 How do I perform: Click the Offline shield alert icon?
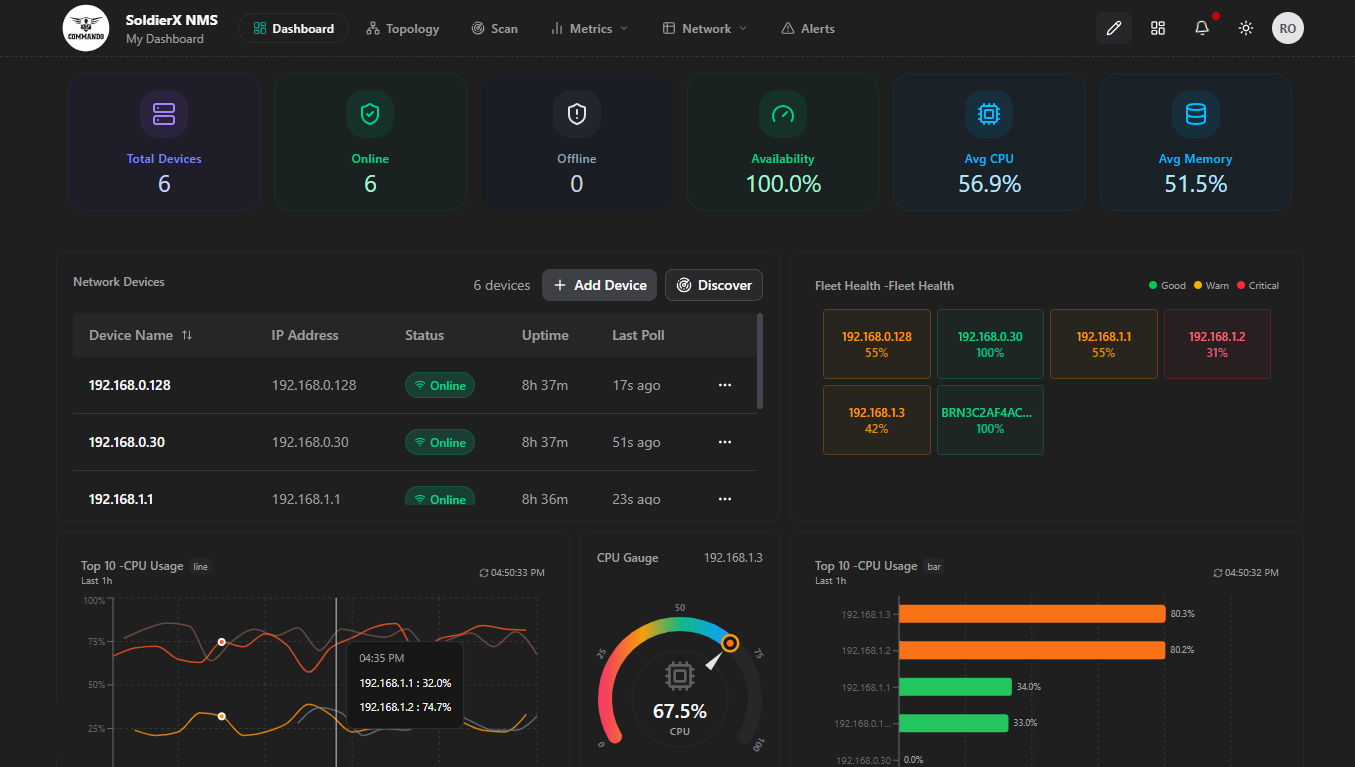tap(577, 114)
